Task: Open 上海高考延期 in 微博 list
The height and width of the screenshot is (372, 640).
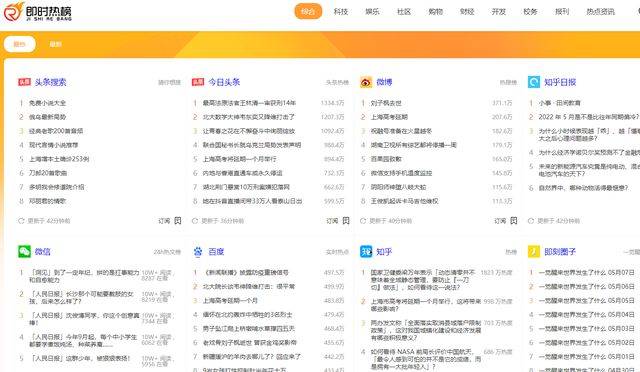Action: point(389,117)
